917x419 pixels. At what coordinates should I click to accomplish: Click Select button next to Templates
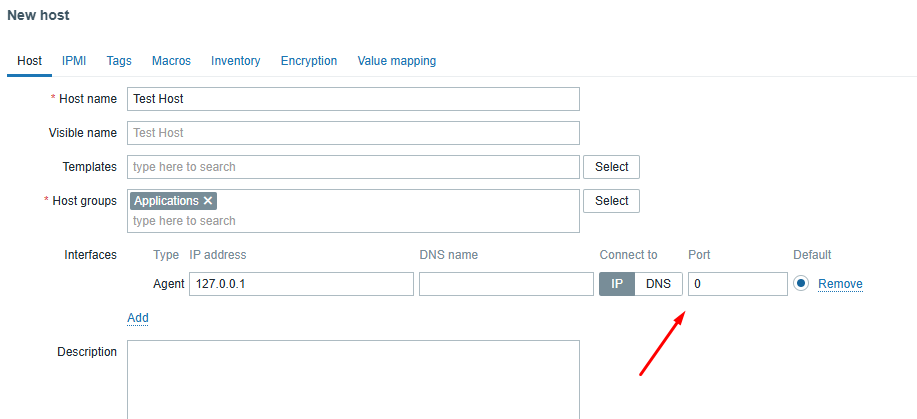[x=612, y=167]
